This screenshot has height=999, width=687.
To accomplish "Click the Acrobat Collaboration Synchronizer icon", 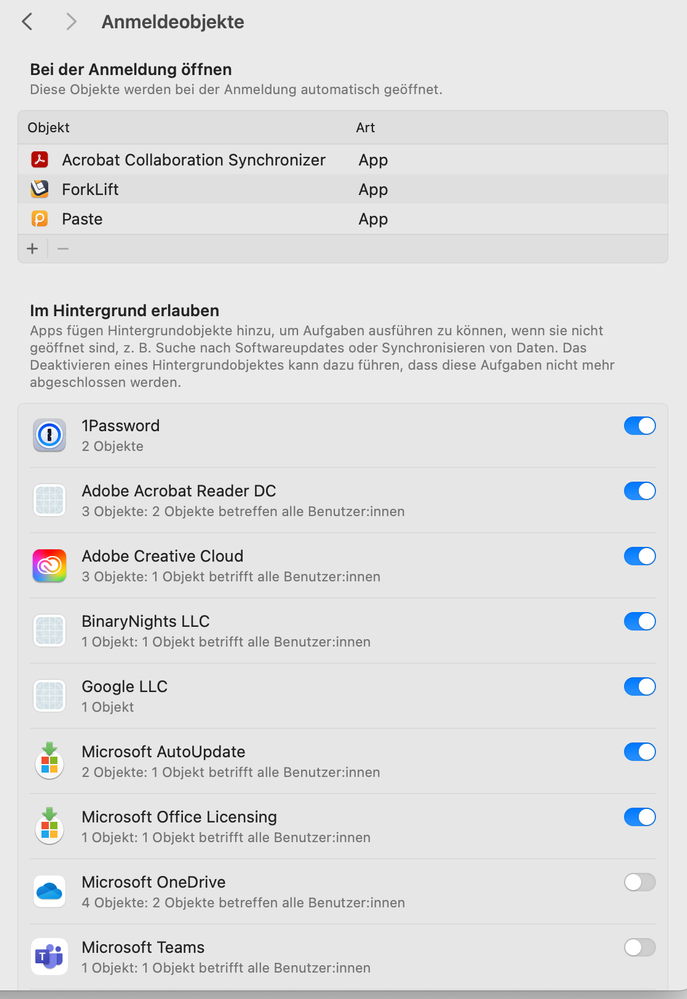I will coord(40,159).
